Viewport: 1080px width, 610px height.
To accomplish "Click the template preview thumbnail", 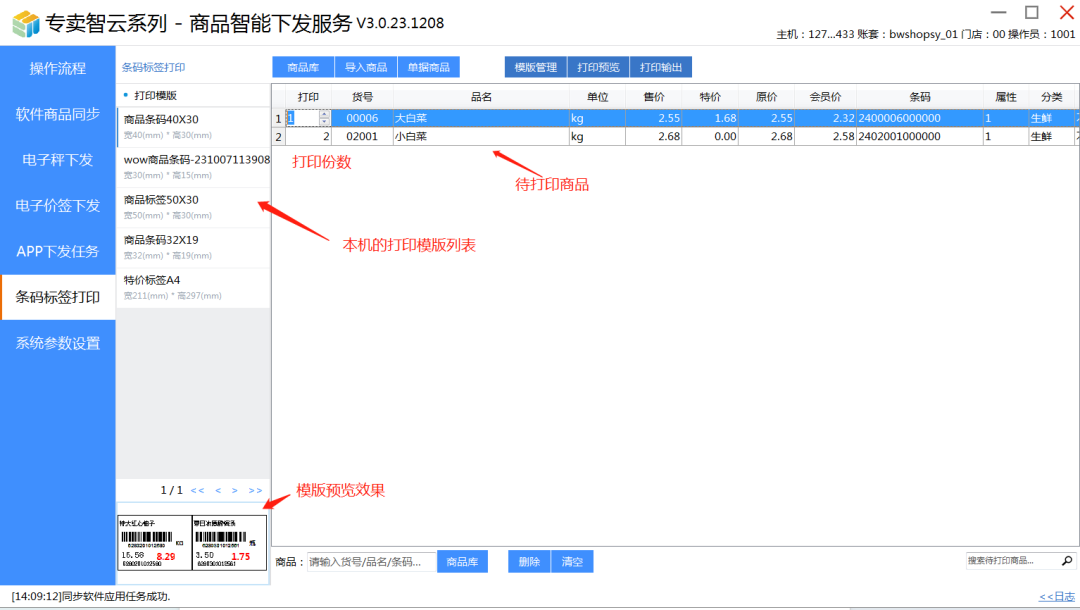I will pyautogui.click(x=192, y=543).
